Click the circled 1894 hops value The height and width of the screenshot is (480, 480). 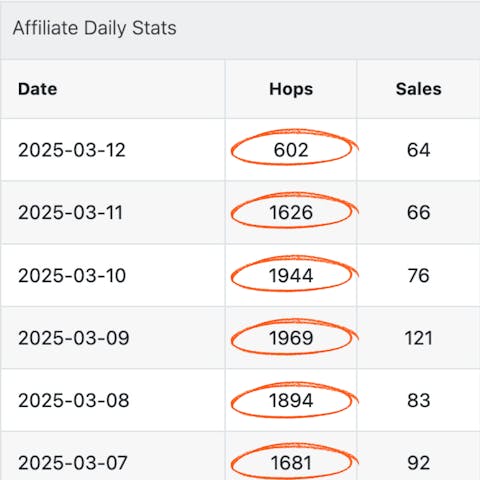point(291,400)
